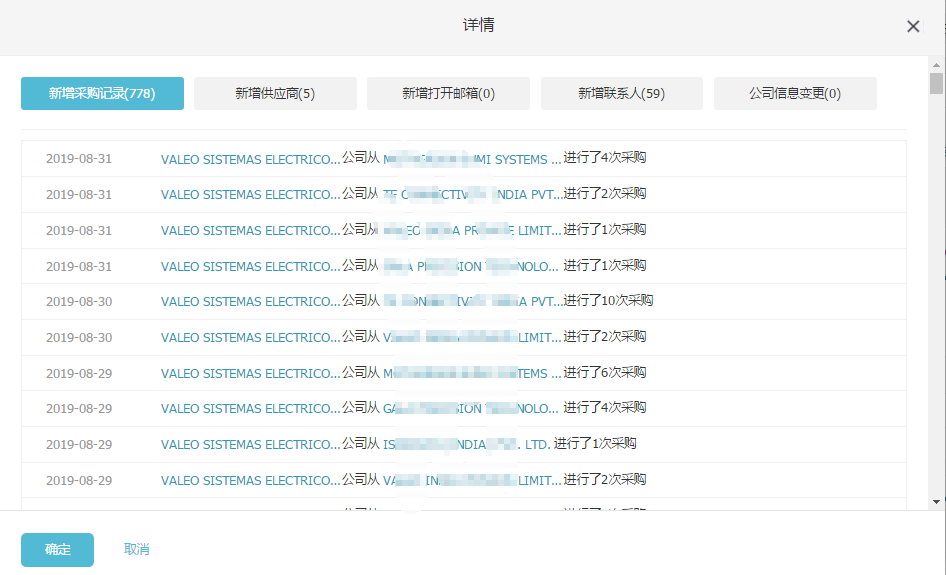Open VALEO SISTEMAS link in the 6次采购 row
This screenshot has width=946, height=575.
tap(250, 374)
